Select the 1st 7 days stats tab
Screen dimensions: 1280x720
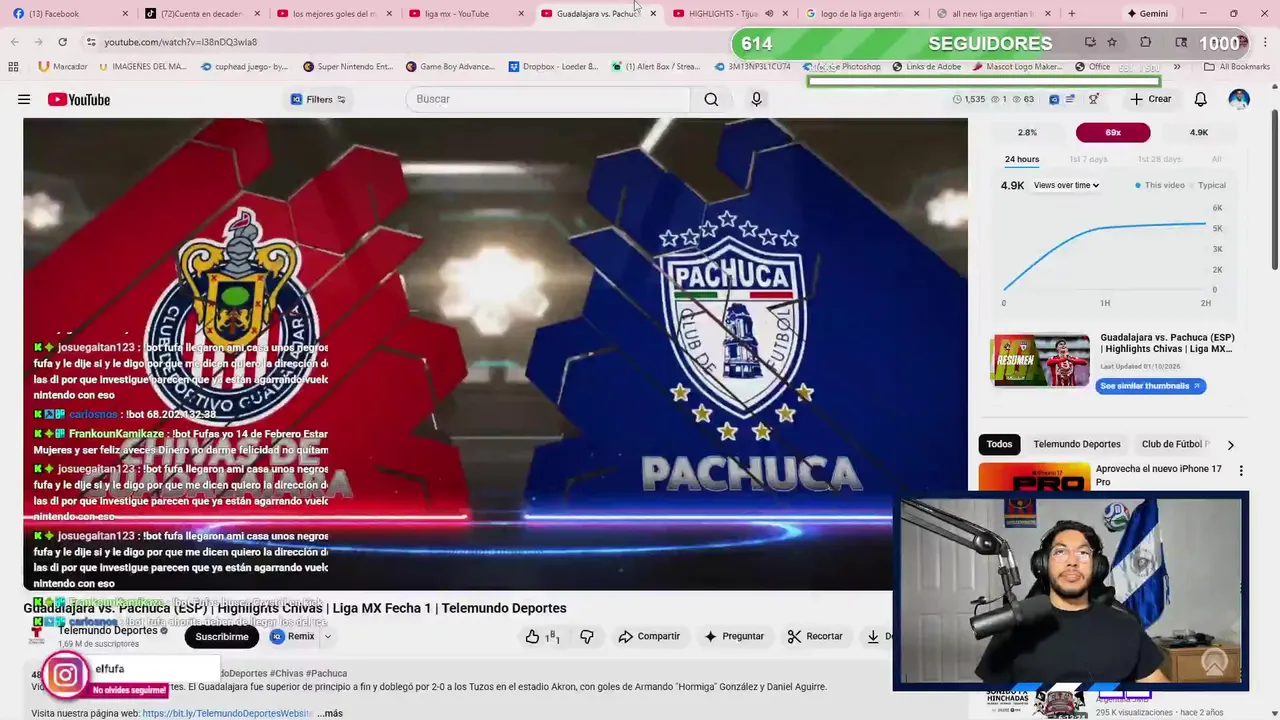1088,159
